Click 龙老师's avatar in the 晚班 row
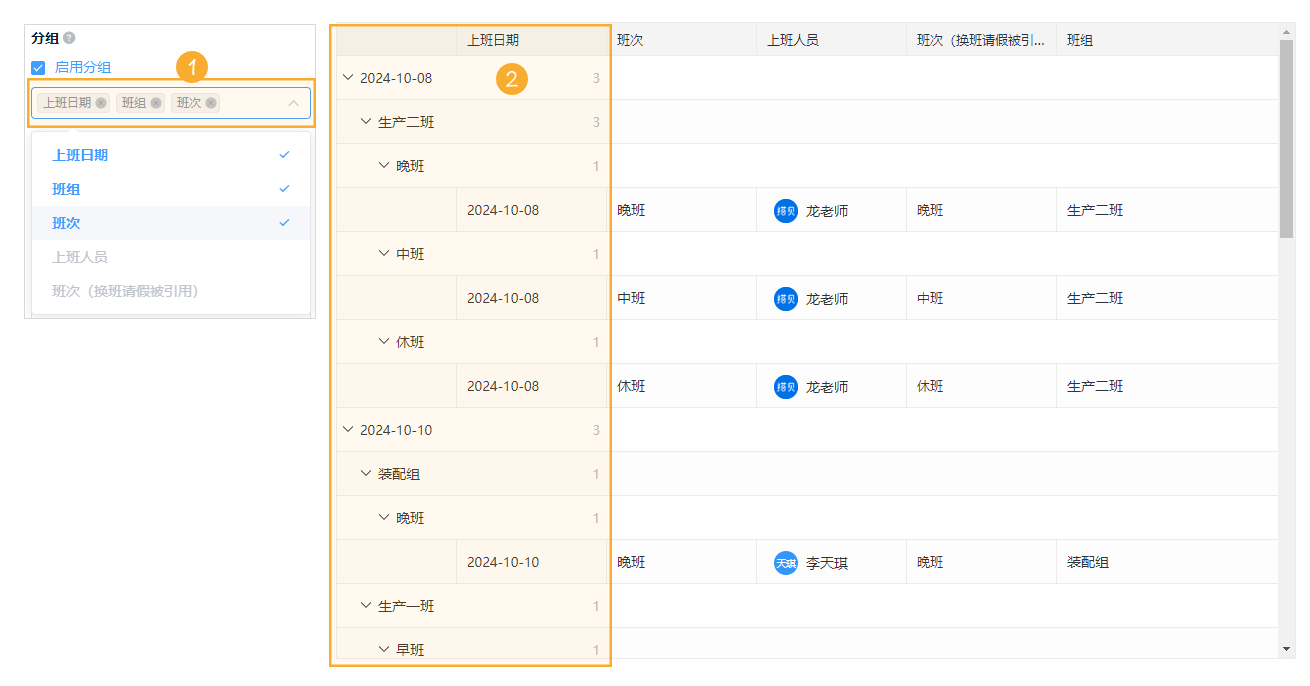Image resolution: width=1310 pixels, height=686 pixels. (x=785, y=210)
